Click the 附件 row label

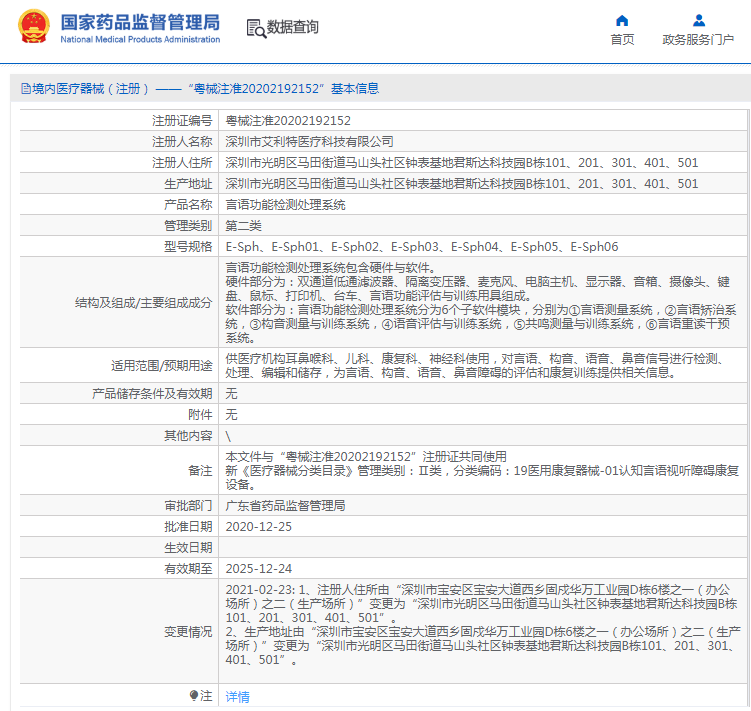point(200,415)
